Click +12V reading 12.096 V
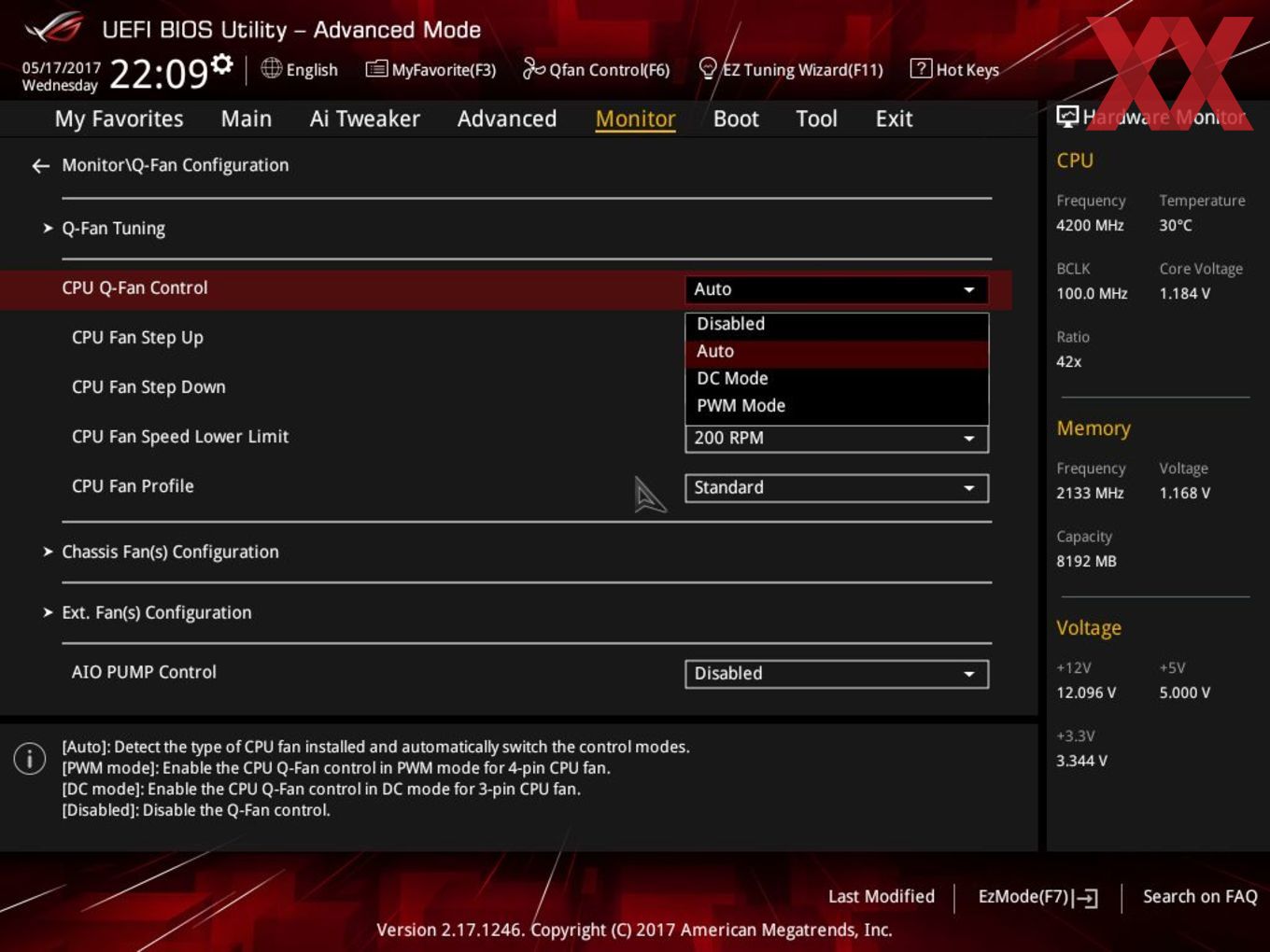Image resolution: width=1270 pixels, height=952 pixels. click(1086, 693)
